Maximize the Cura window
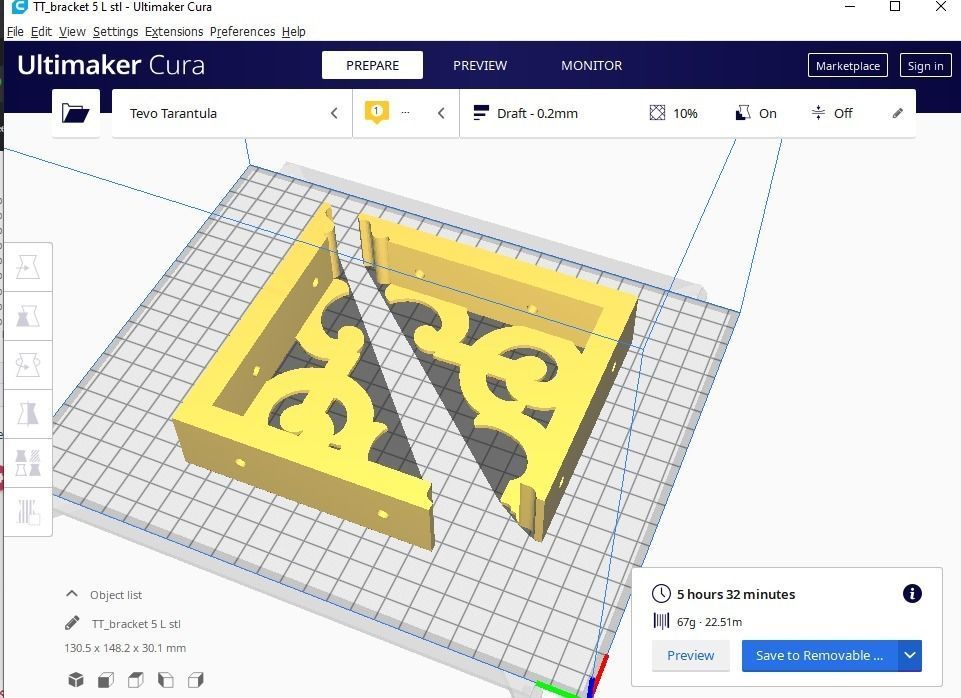Image resolution: width=961 pixels, height=698 pixels. [895, 7]
